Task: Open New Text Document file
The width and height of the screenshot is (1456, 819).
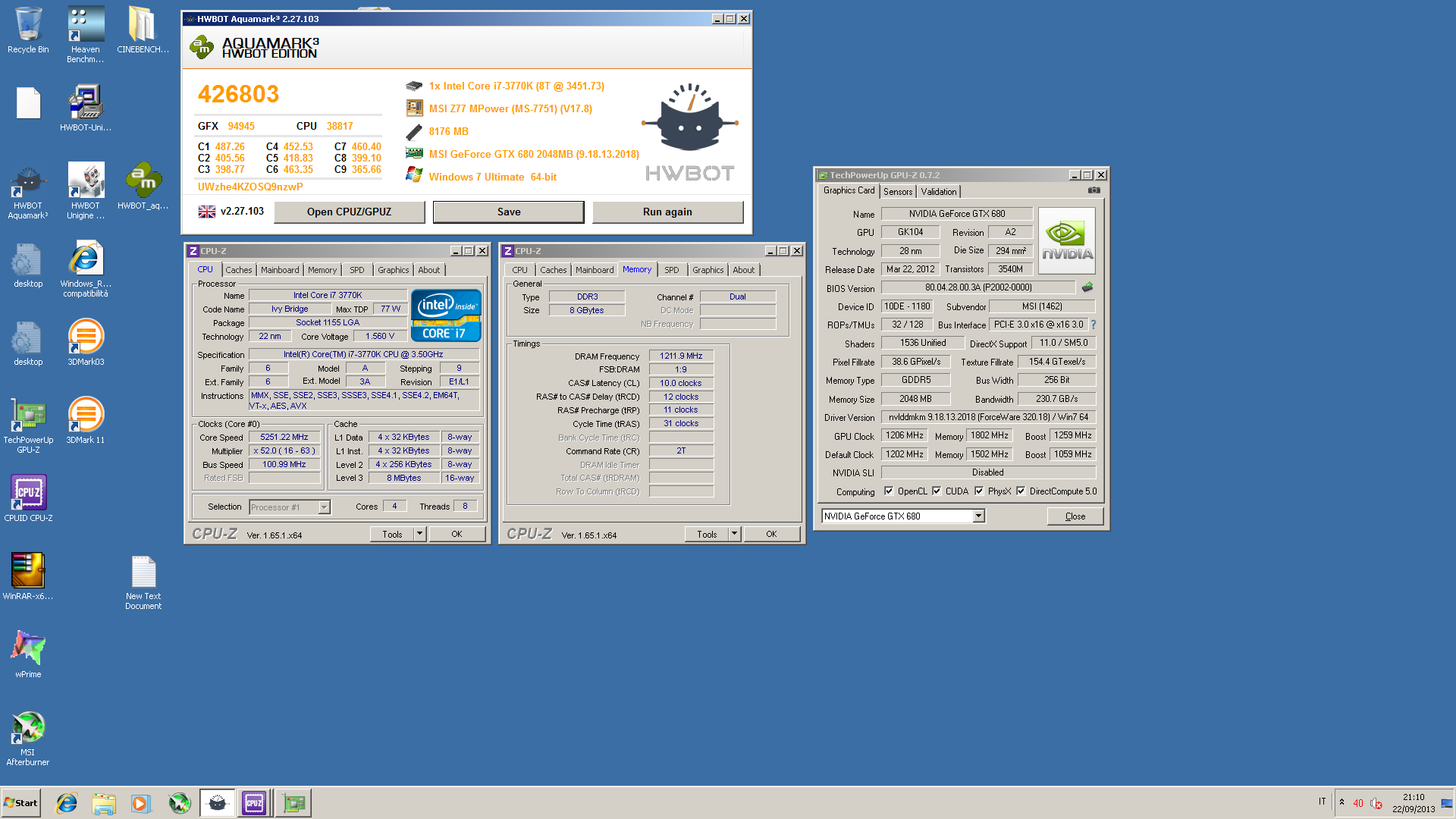Action: coord(143,582)
